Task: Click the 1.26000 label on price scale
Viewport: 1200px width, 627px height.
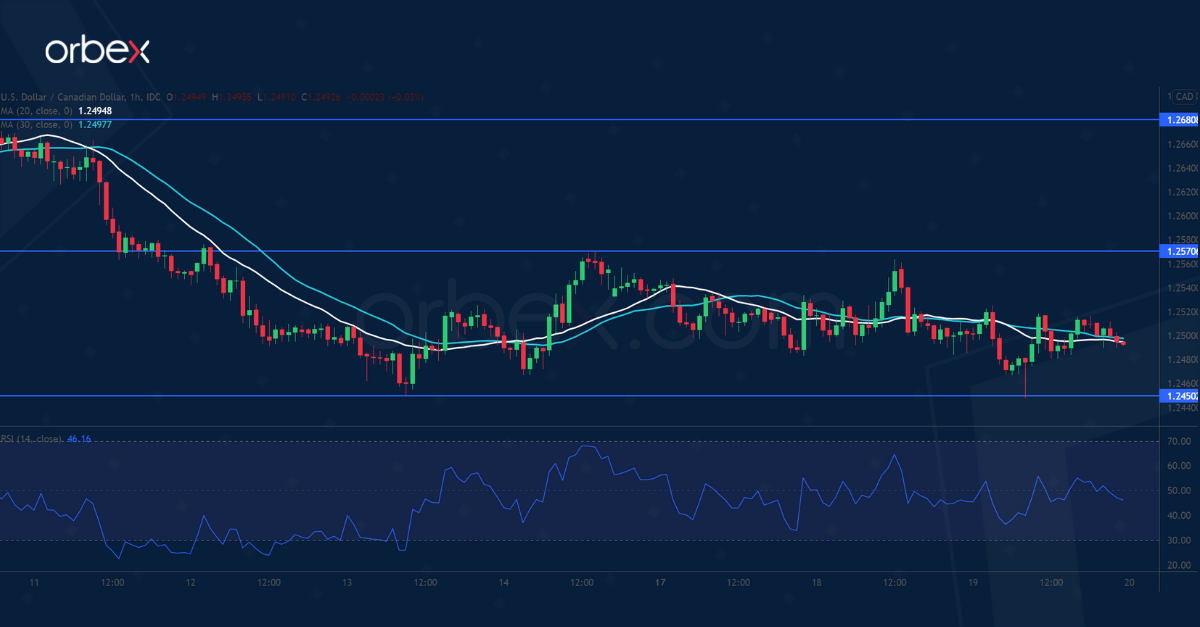Action: [x=1182, y=216]
